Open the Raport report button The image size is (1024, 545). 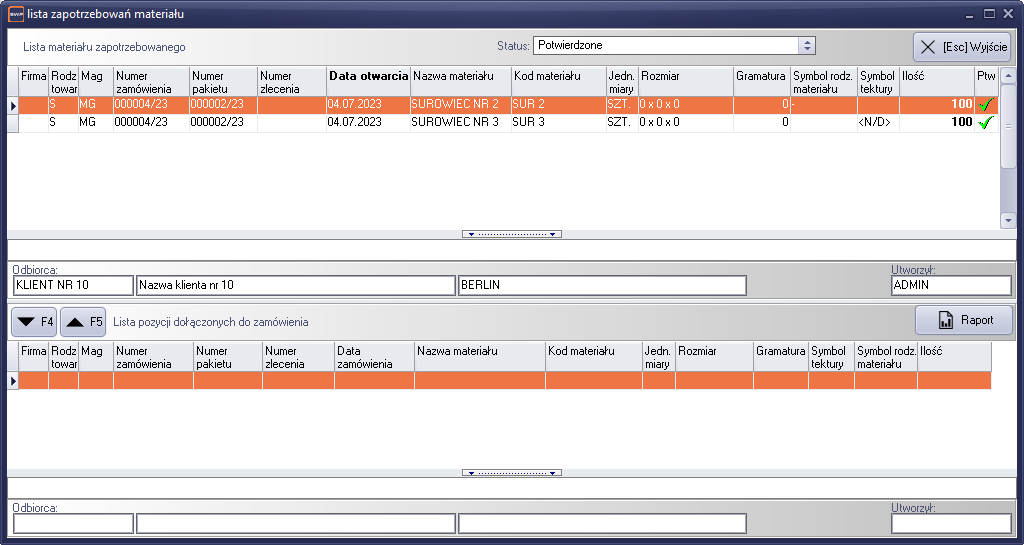point(964,320)
